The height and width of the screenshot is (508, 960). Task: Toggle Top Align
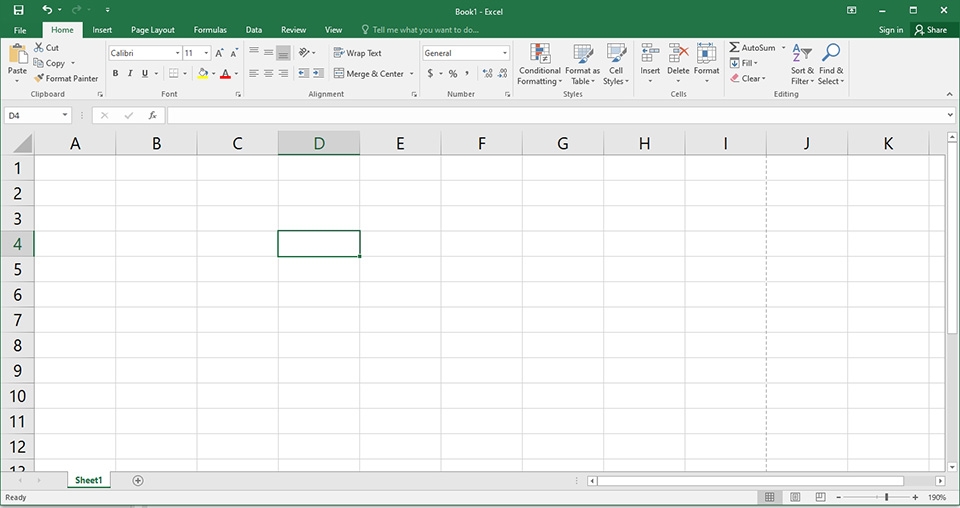click(x=253, y=53)
